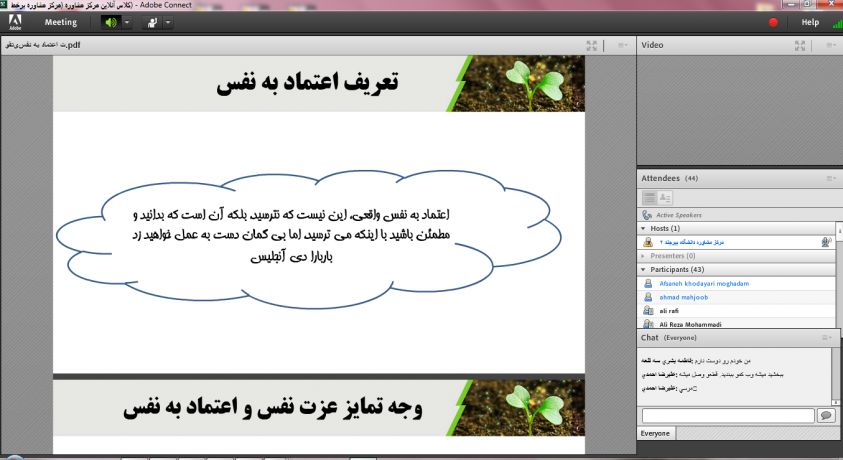Open the PDF share pod options menu

(623, 46)
